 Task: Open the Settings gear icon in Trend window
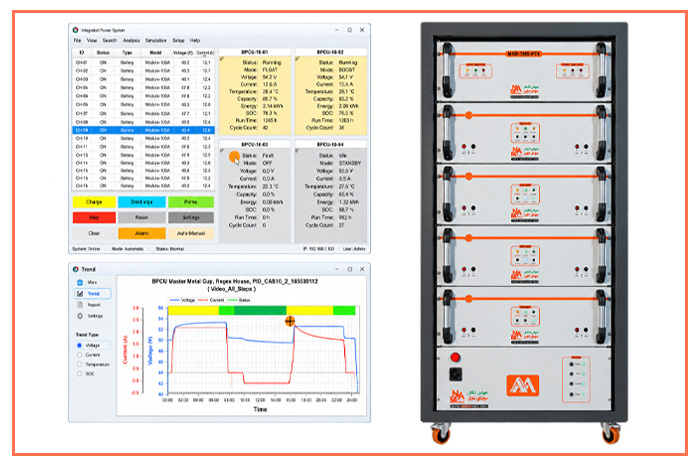click(80, 316)
